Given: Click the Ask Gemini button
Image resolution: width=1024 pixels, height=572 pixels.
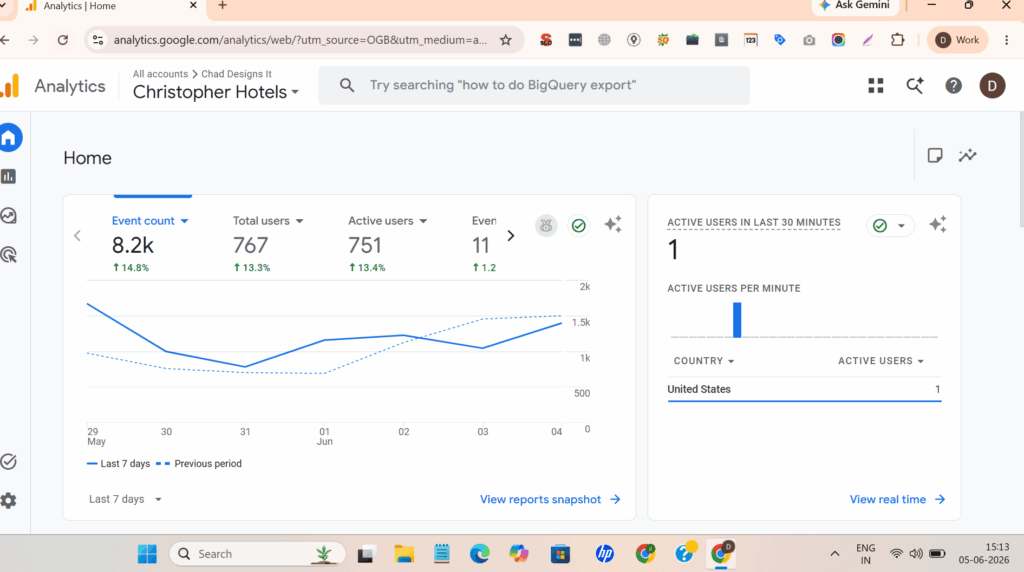Looking at the screenshot, I should pos(855,6).
